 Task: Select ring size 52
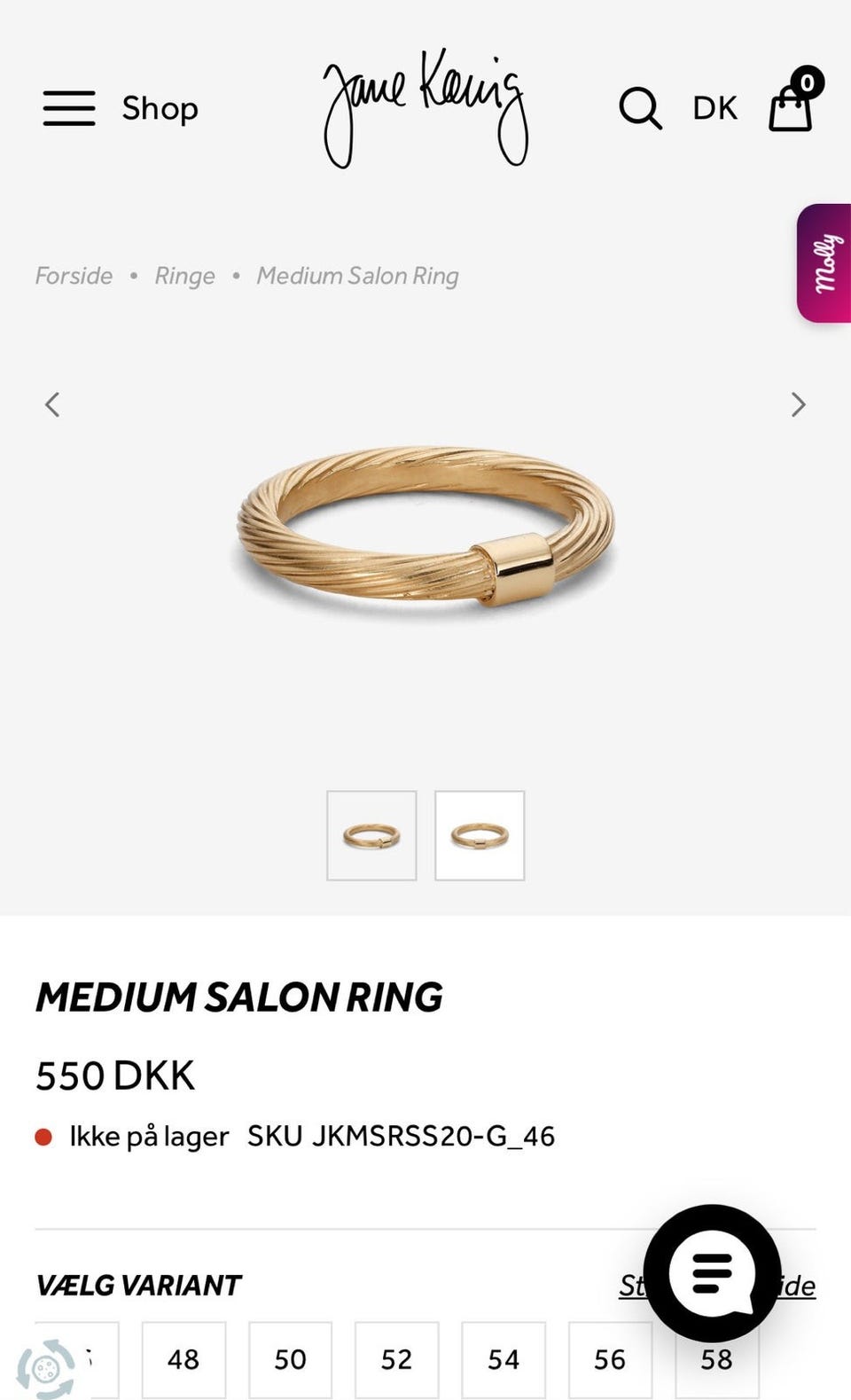pyautogui.click(x=396, y=1359)
